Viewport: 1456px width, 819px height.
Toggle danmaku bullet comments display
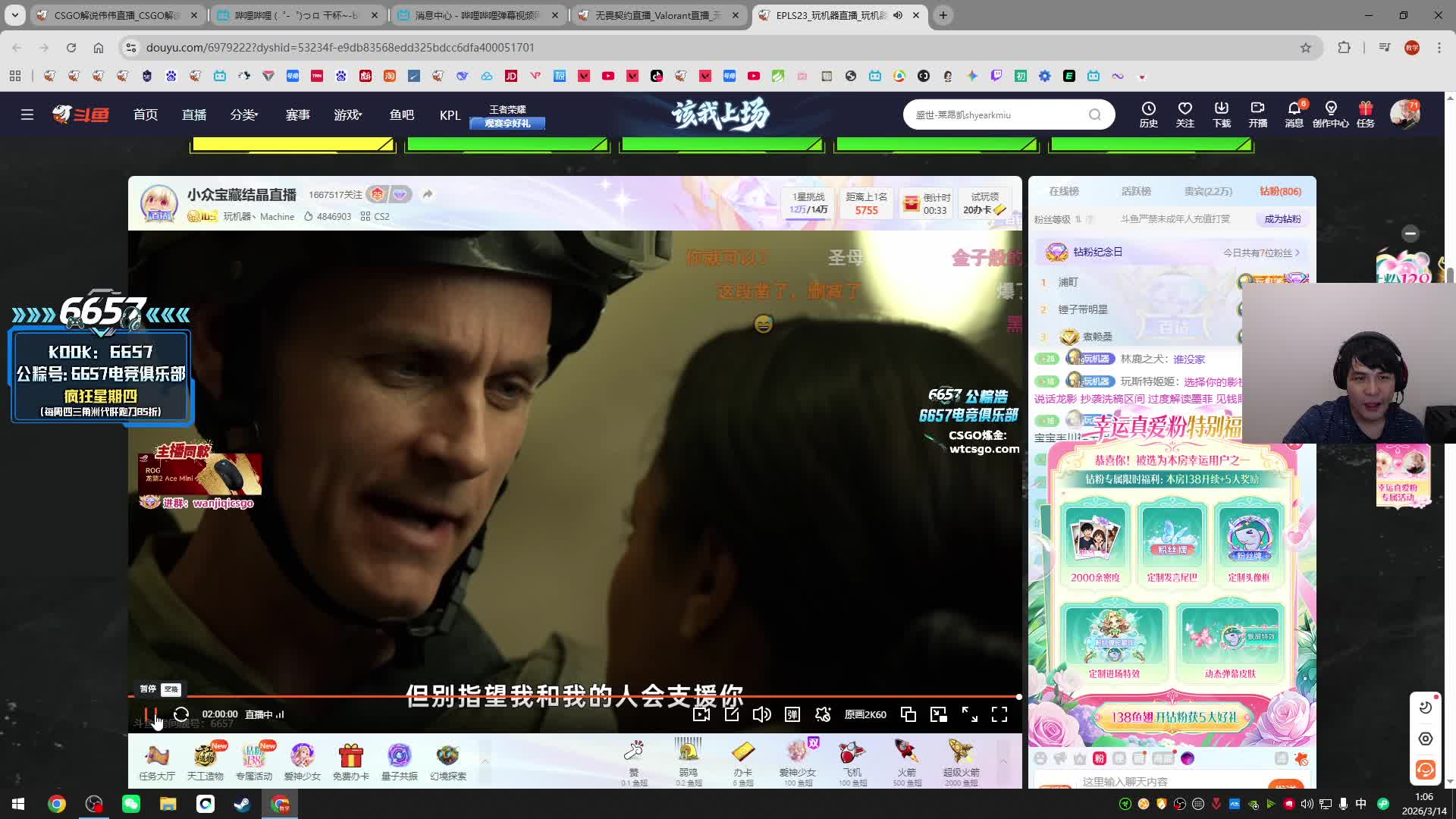(792, 715)
